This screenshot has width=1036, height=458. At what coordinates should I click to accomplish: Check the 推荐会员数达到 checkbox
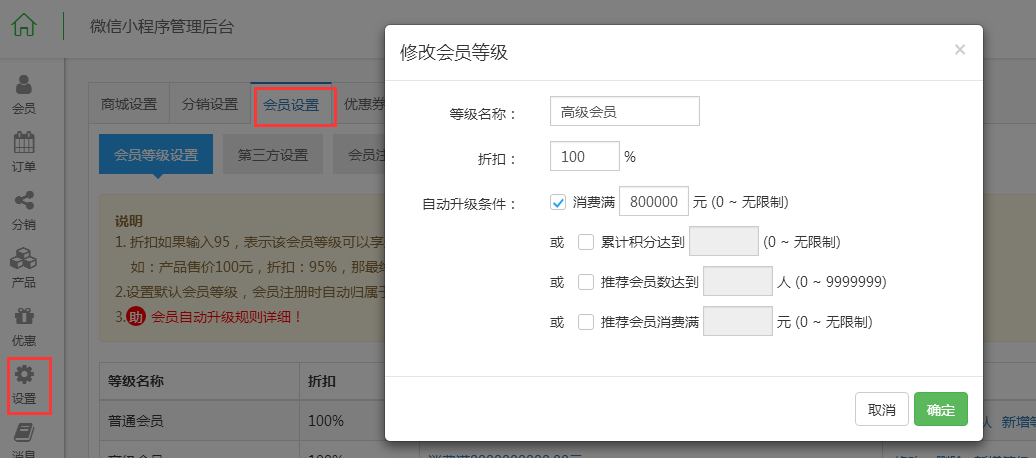[x=585, y=282]
